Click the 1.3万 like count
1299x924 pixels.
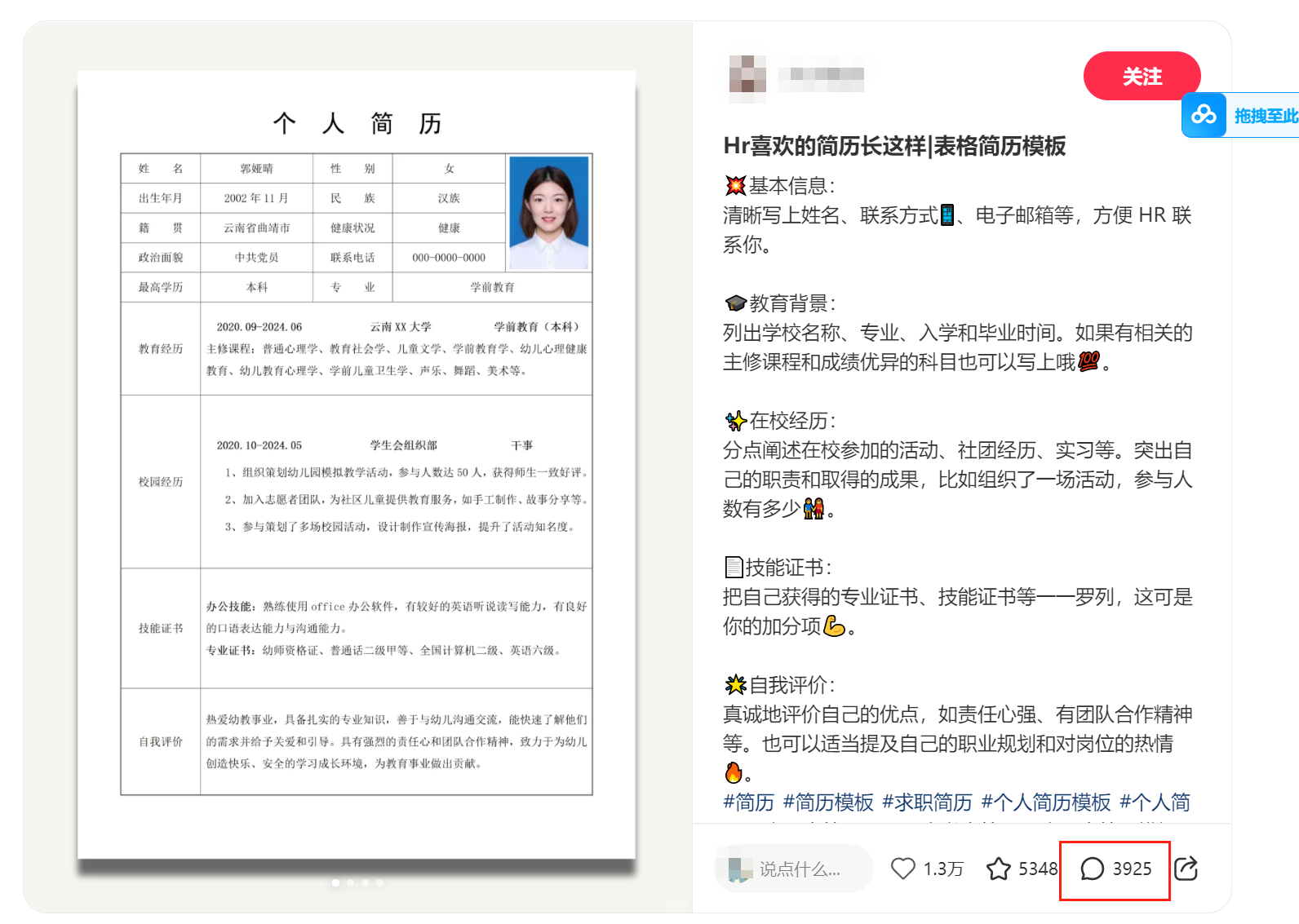point(943,869)
